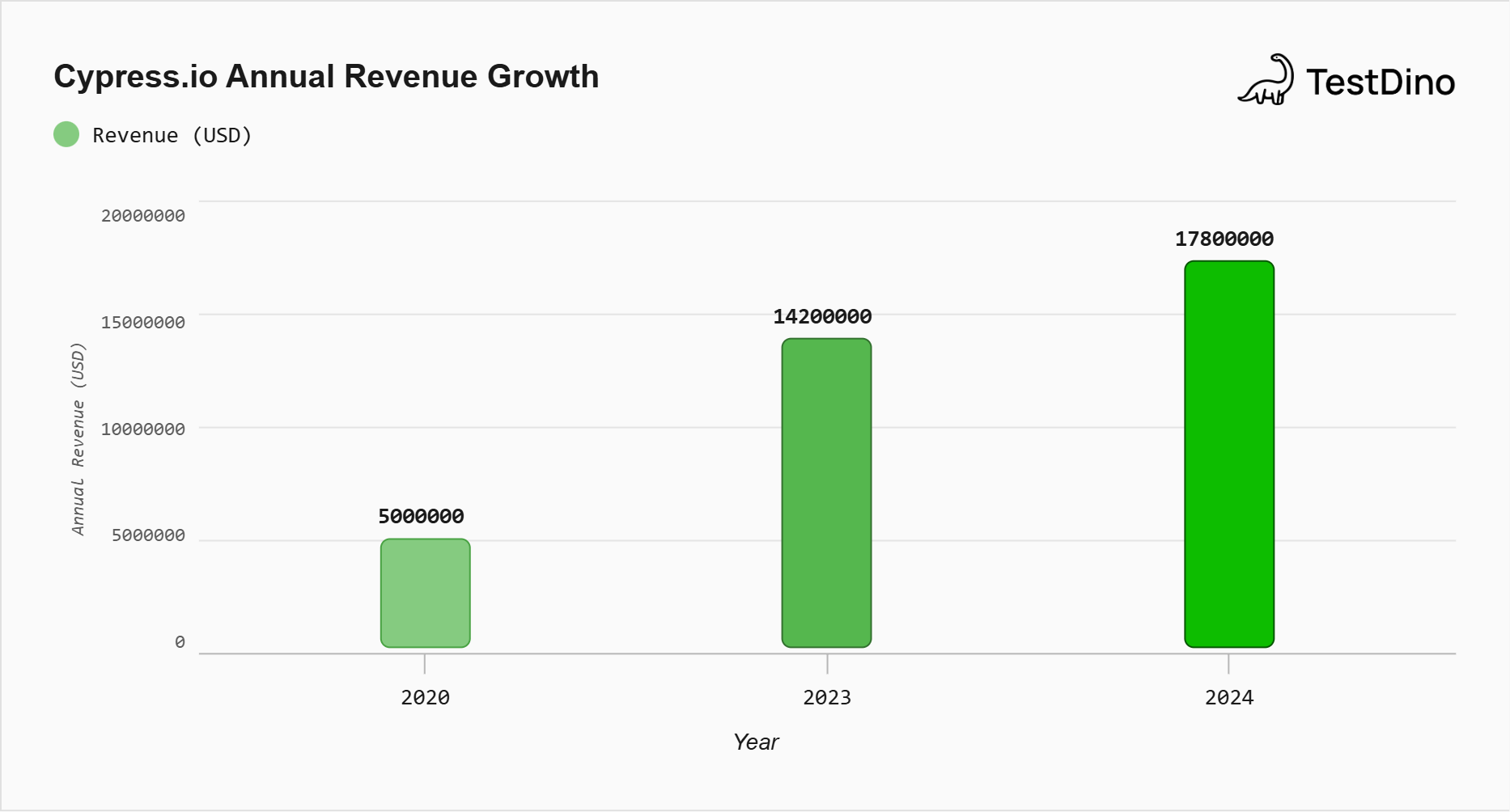
Task: Click the tallest 2024 revenue bar
Action: (x=1228, y=453)
